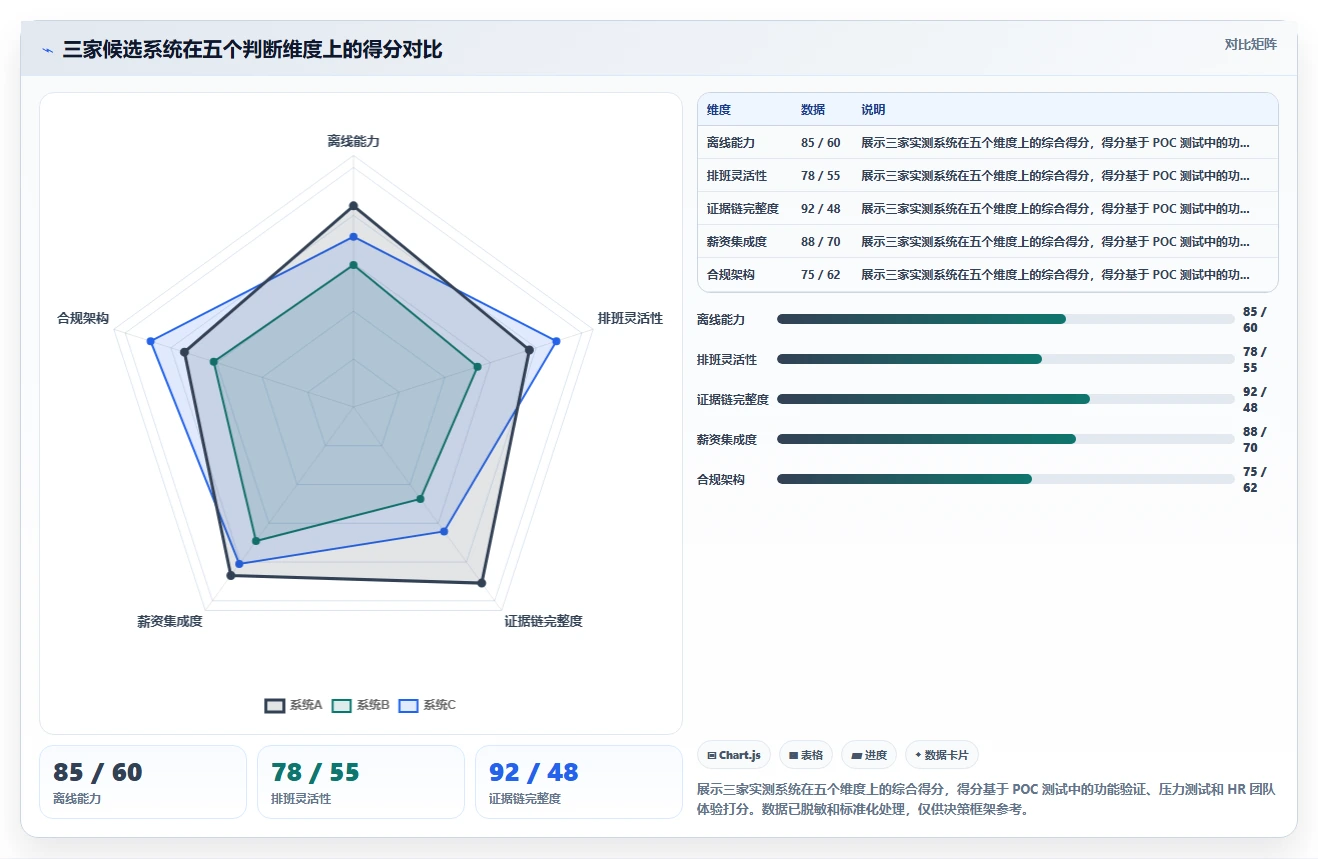
Task: Open the 92 / 48 证据链完整度 stat card
Action: pyautogui.click(x=579, y=782)
